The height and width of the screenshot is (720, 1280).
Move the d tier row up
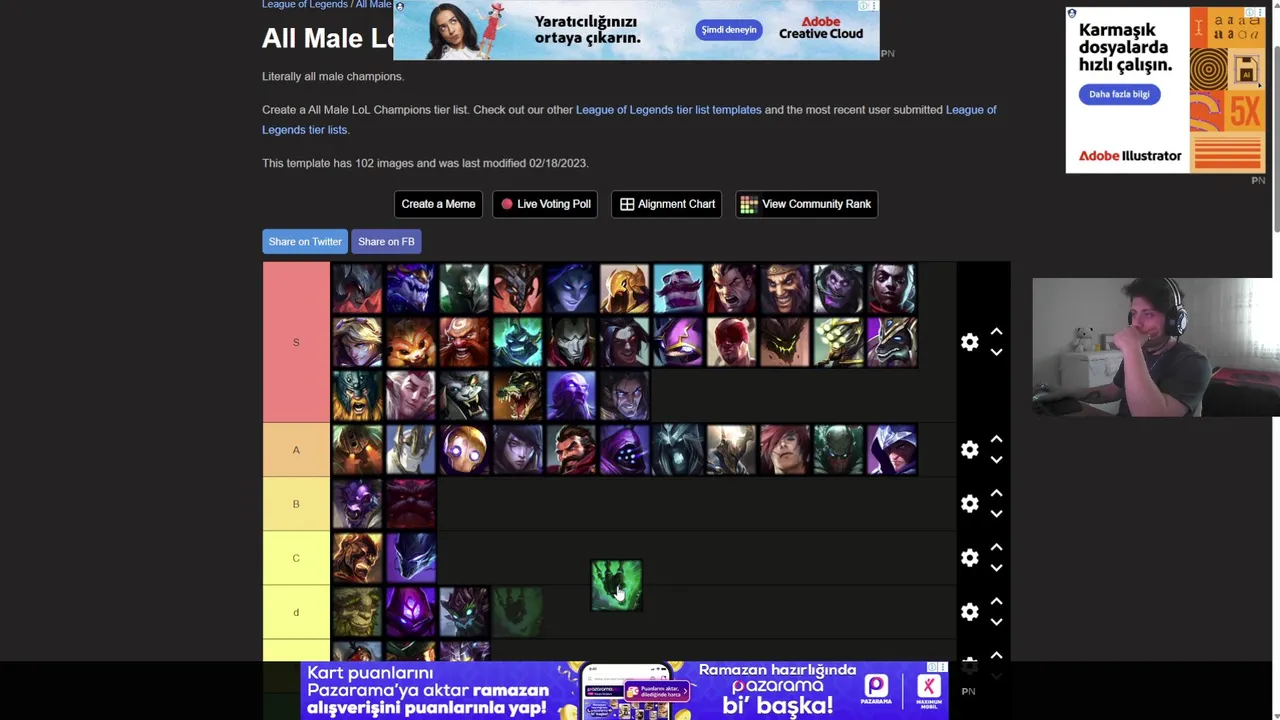996,602
